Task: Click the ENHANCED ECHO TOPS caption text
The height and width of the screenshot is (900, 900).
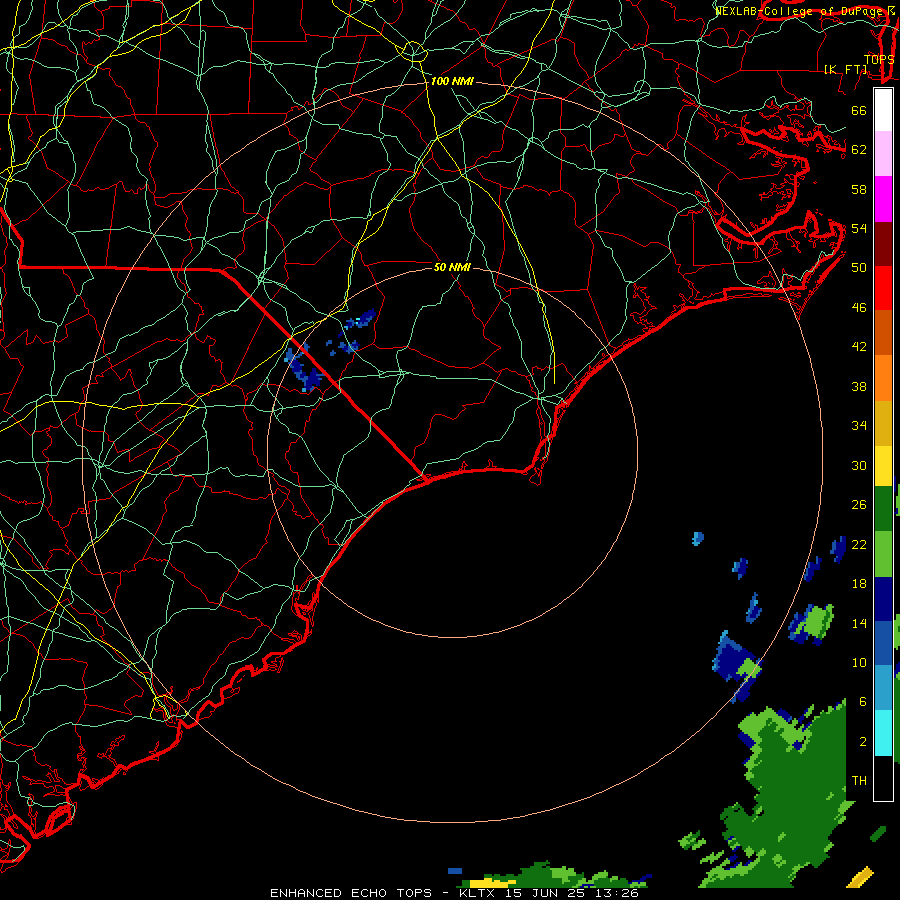Action: point(351,893)
